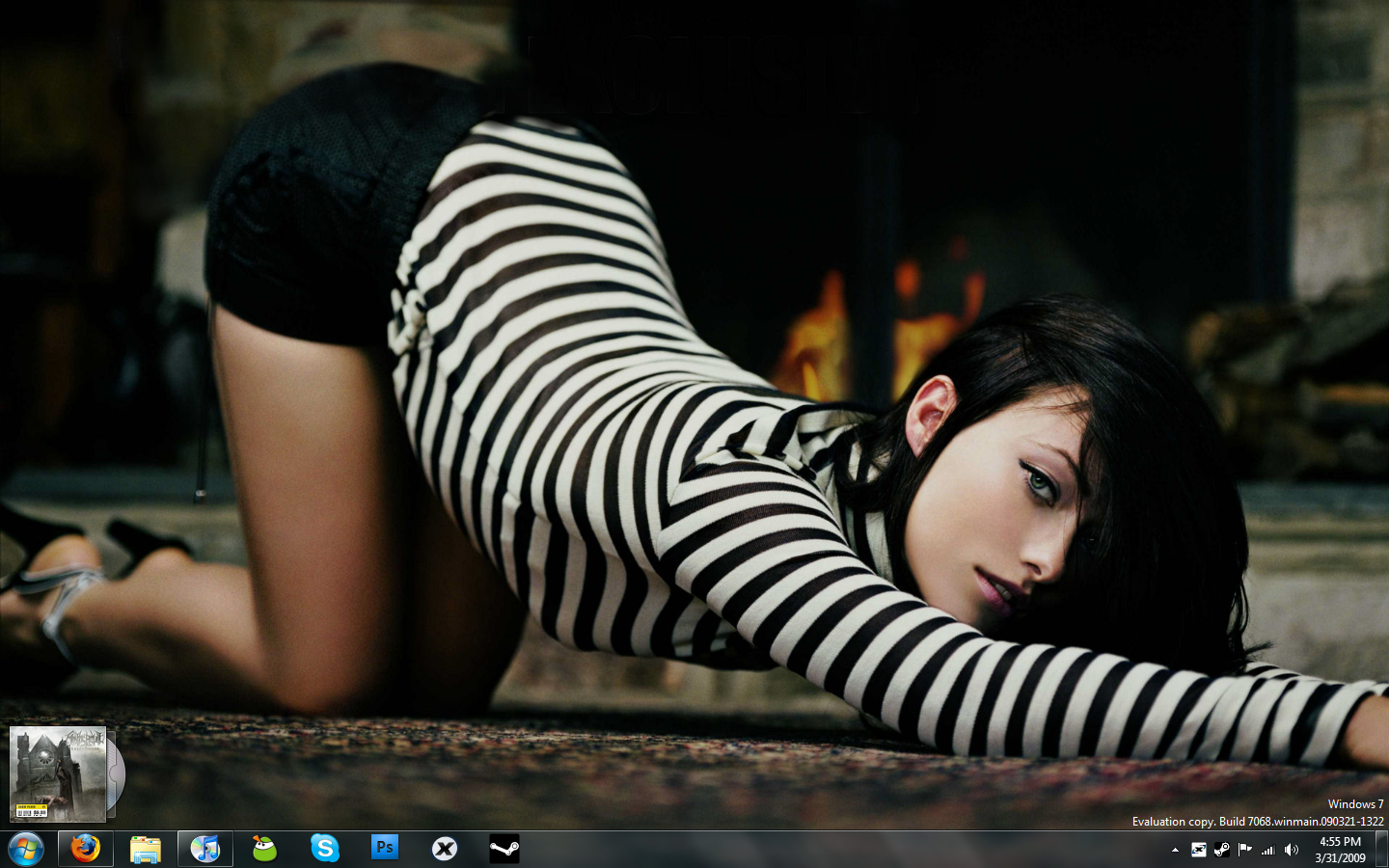Viewport: 1389px width, 868px height.
Task: Click the Show Desktop button at the taskbar end
Action: click(x=1381, y=849)
